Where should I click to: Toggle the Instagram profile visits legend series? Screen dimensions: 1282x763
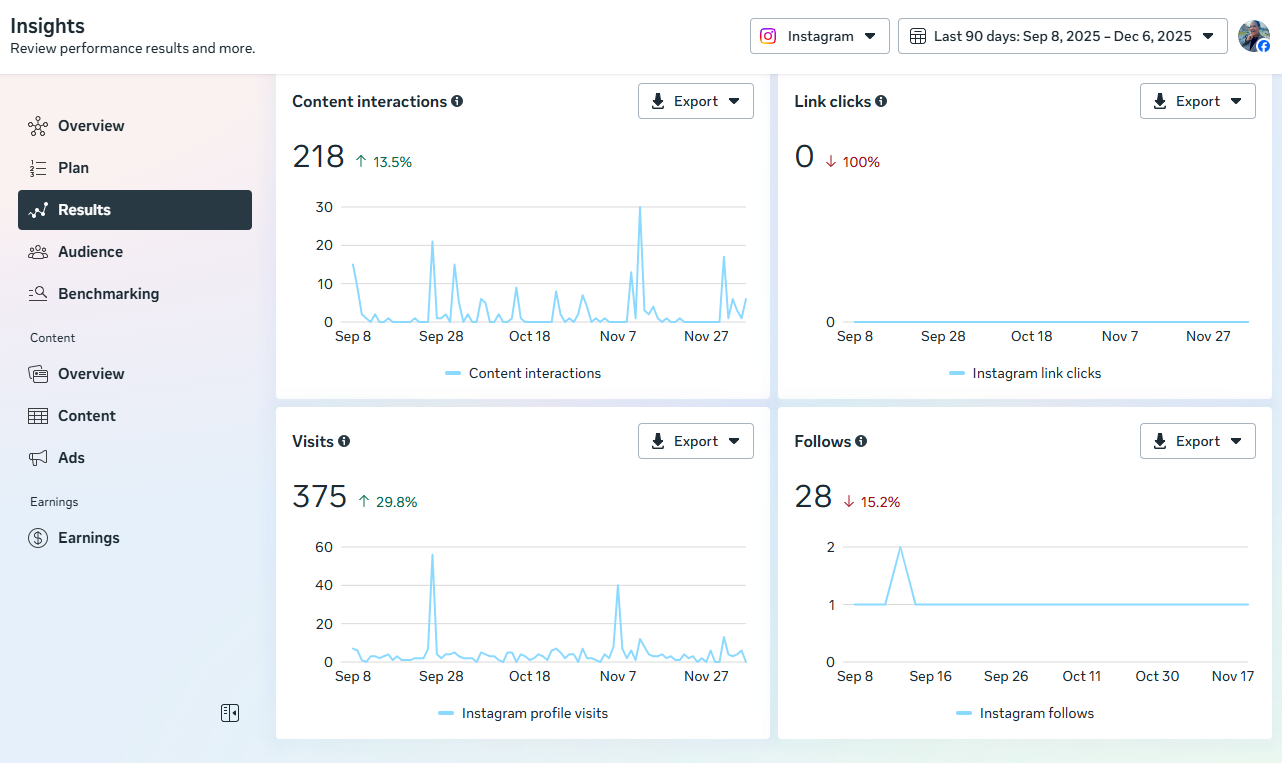[x=523, y=713]
